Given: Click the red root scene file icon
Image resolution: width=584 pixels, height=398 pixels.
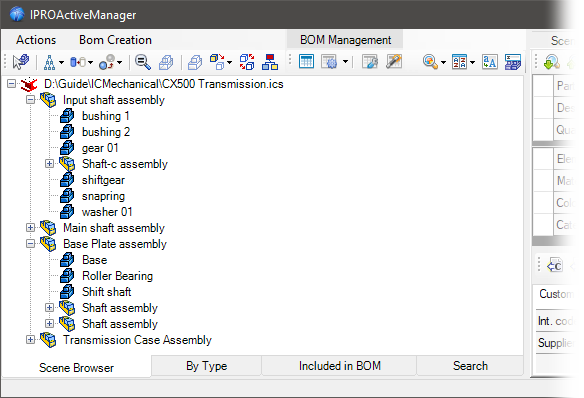Looking at the screenshot, I should click(29, 85).
